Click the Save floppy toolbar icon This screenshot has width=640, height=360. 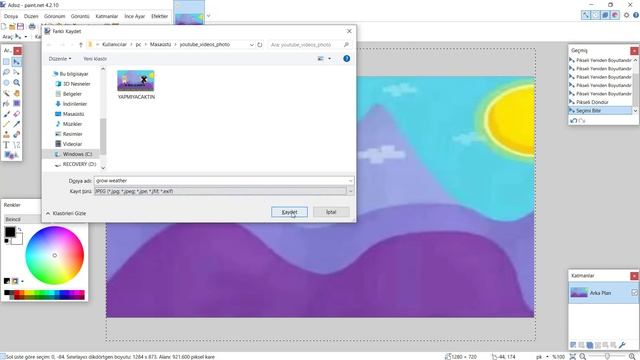(20, 27)
